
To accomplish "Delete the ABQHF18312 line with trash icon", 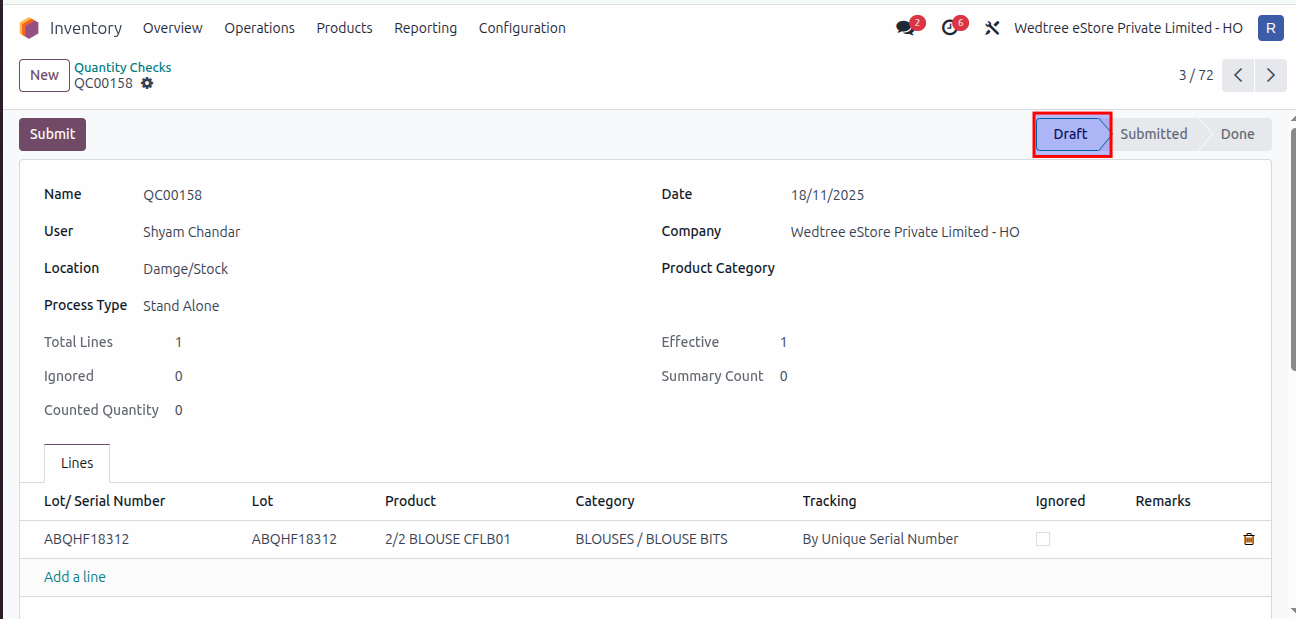I will click(1248, 539).
